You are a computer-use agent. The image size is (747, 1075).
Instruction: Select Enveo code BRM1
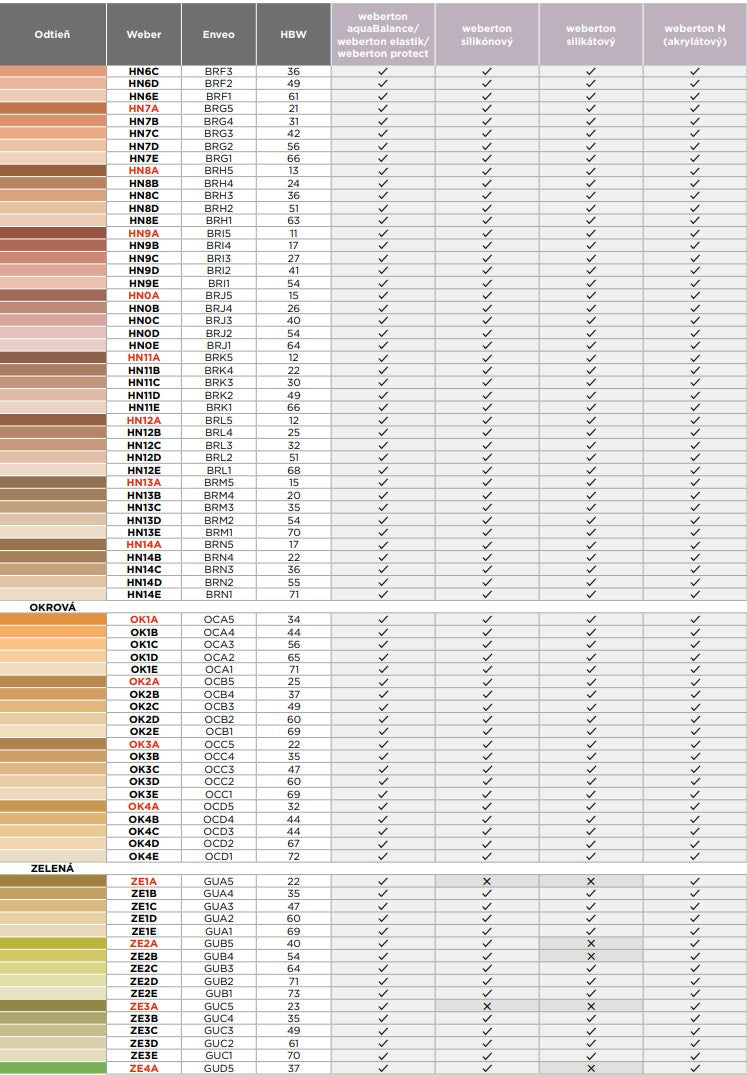[219, 533]
